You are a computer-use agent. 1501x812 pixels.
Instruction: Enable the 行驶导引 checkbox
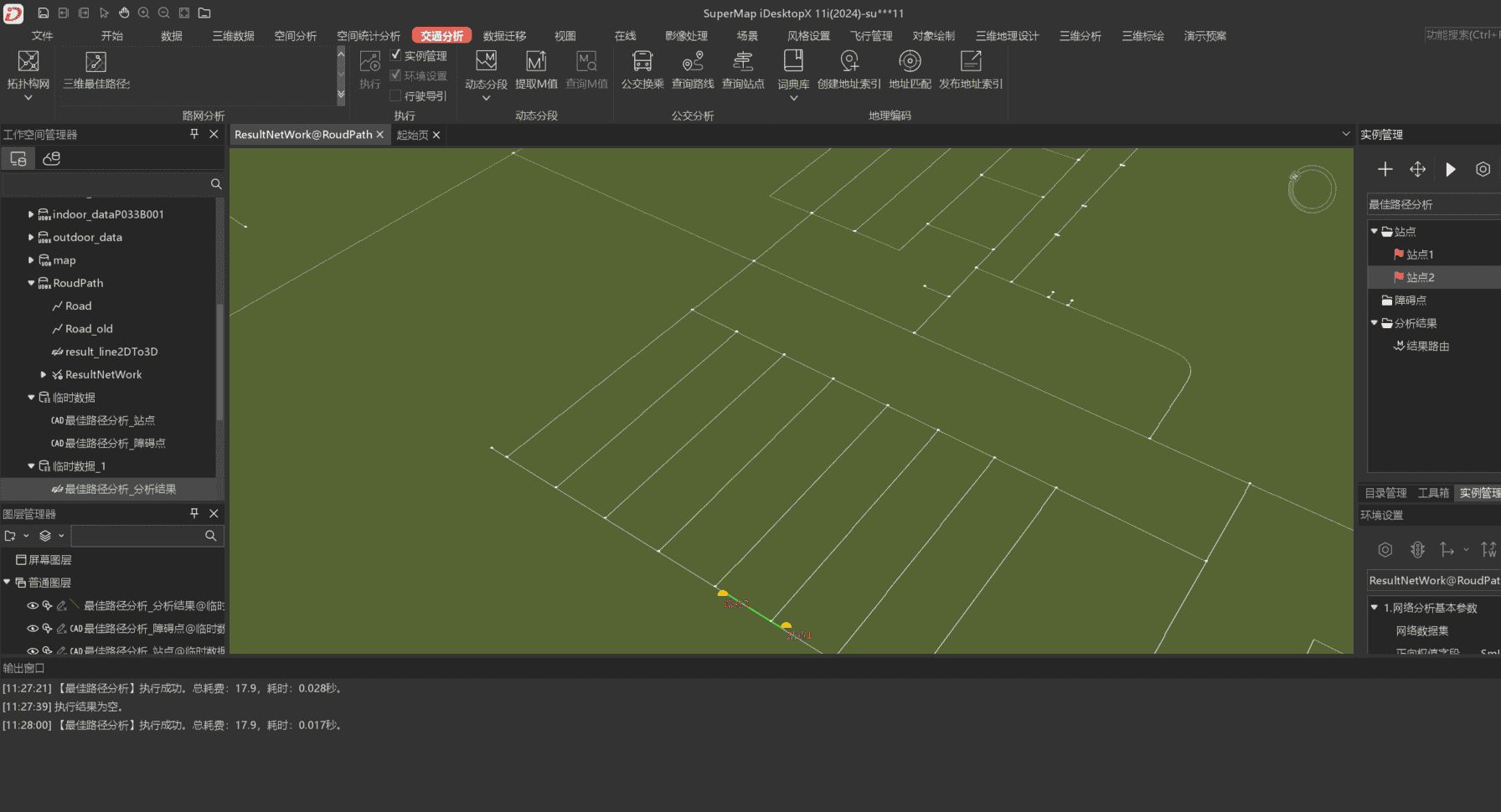(396, 95)
